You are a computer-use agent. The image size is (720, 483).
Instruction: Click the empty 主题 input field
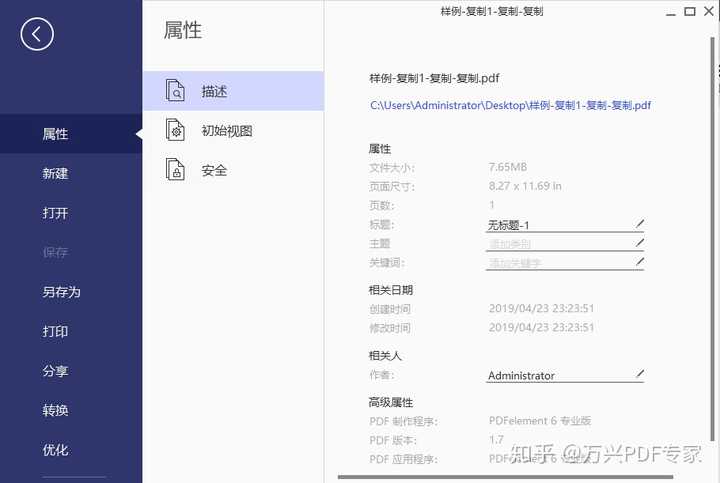(x=565, y=244)
